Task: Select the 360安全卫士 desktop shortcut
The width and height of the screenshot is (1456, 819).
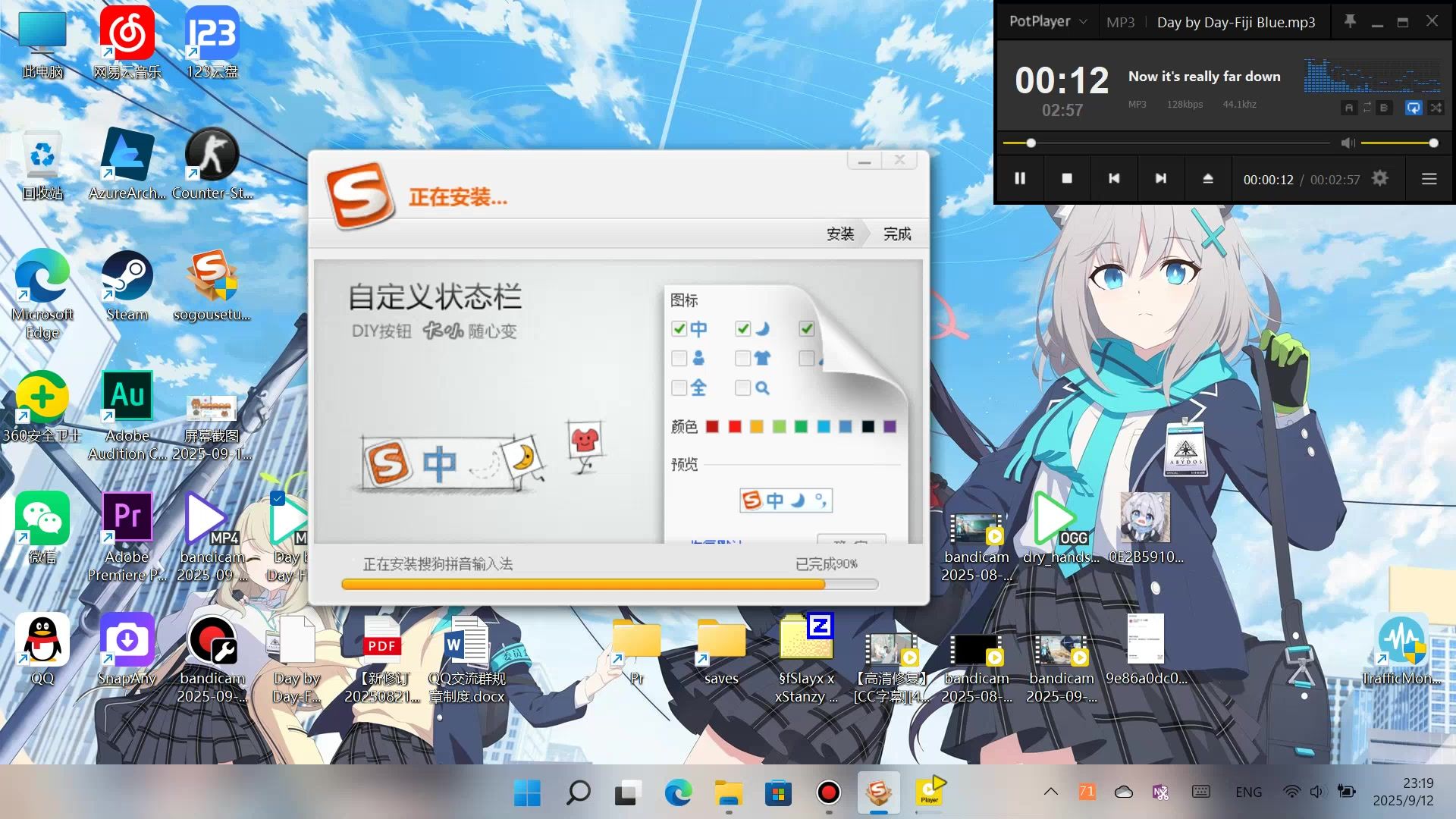Action: [42, 407]
